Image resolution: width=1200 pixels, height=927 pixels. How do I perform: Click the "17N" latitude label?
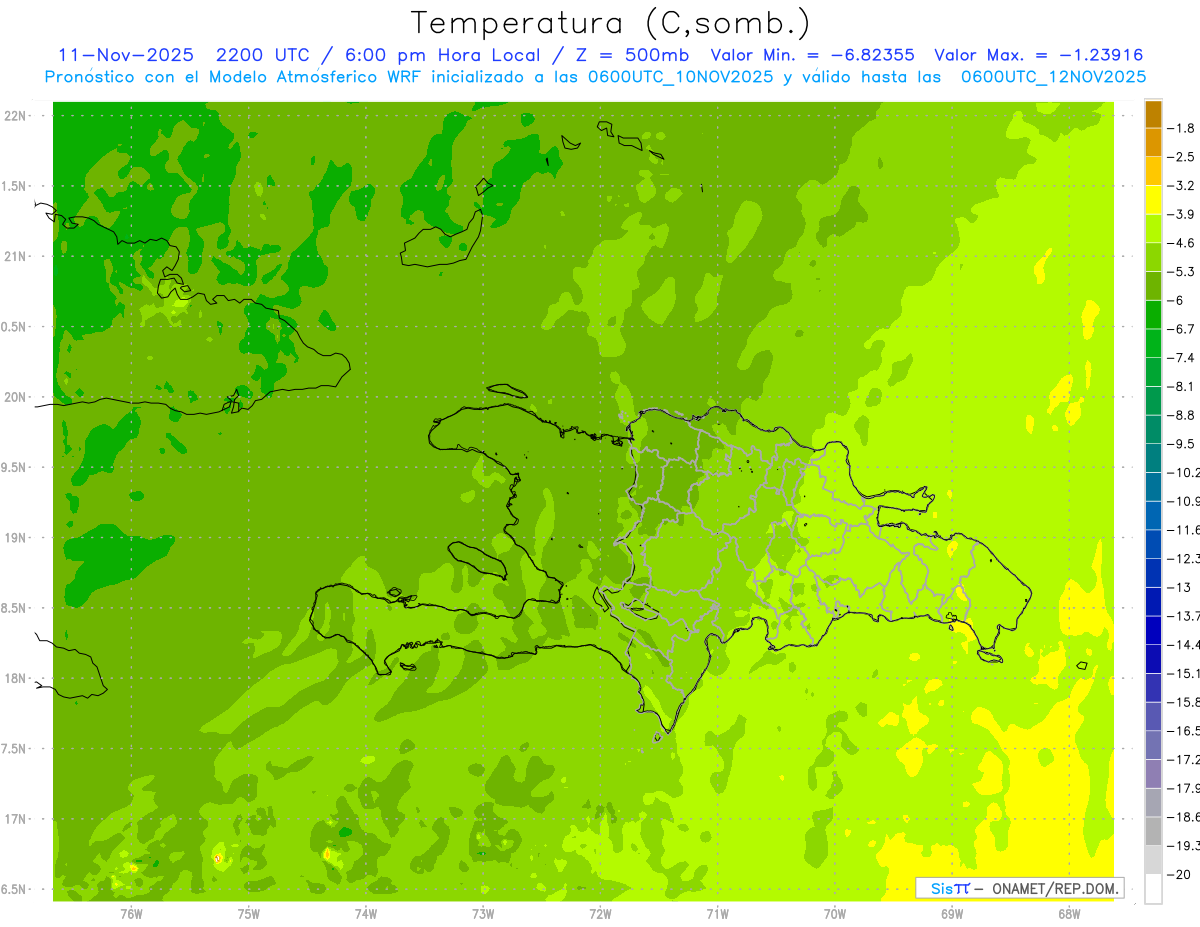pos(17,819)
